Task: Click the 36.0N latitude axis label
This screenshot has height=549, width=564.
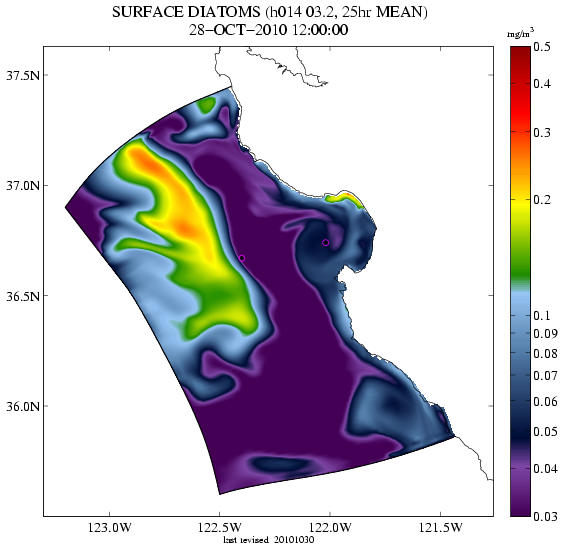Action: (23, 407)
